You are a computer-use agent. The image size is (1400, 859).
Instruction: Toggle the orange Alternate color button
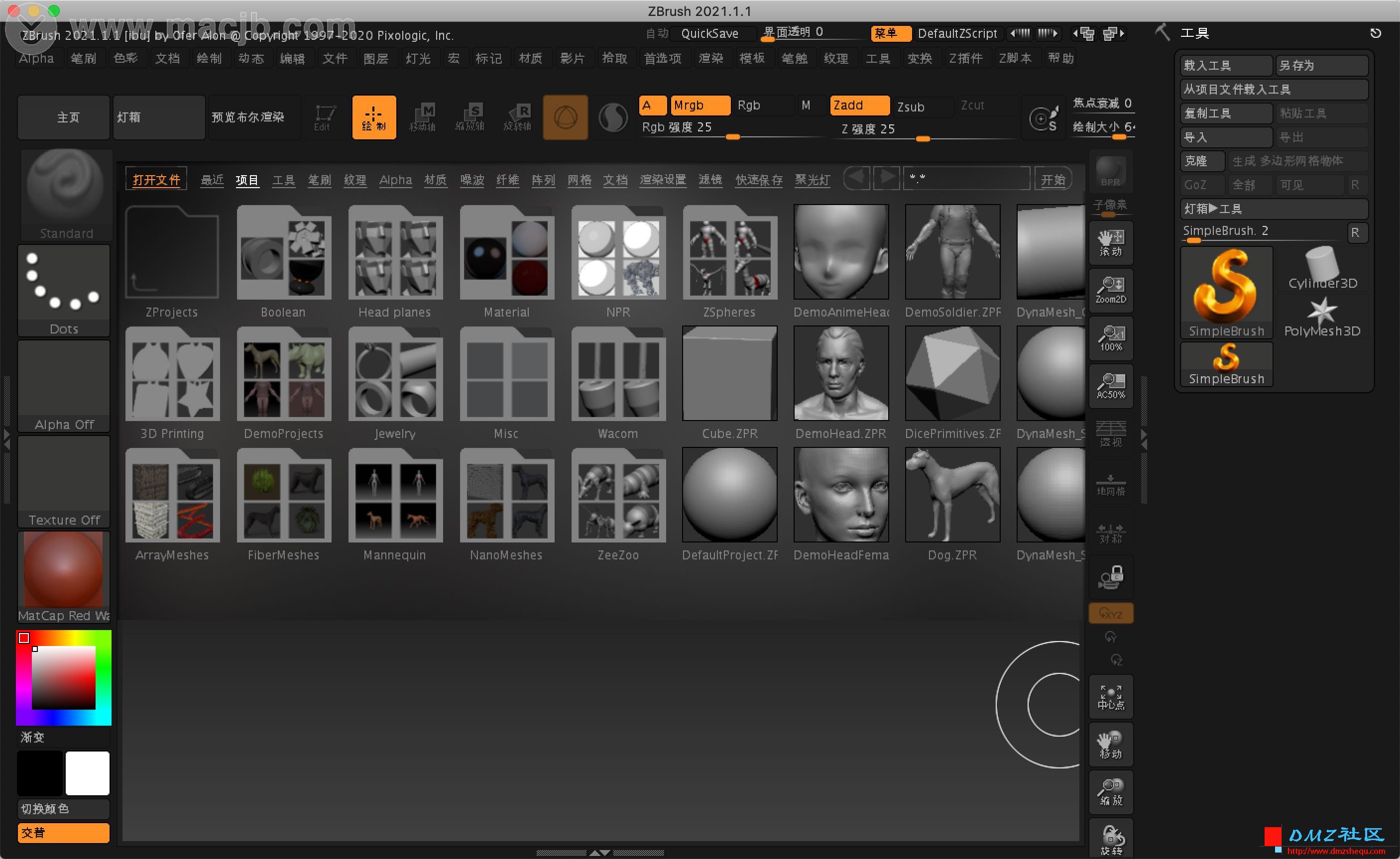pos(64,833)
